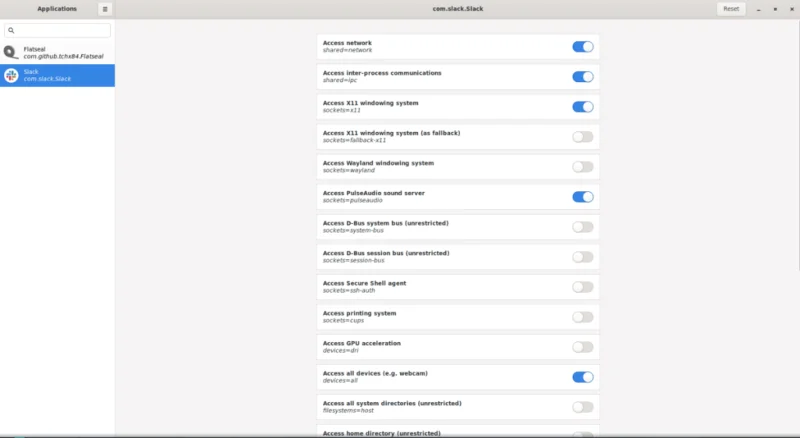Viewport: 800px width, 438px height.
Task: Click the com.slack.Slack window title
Action: click(x=458, y=9)
